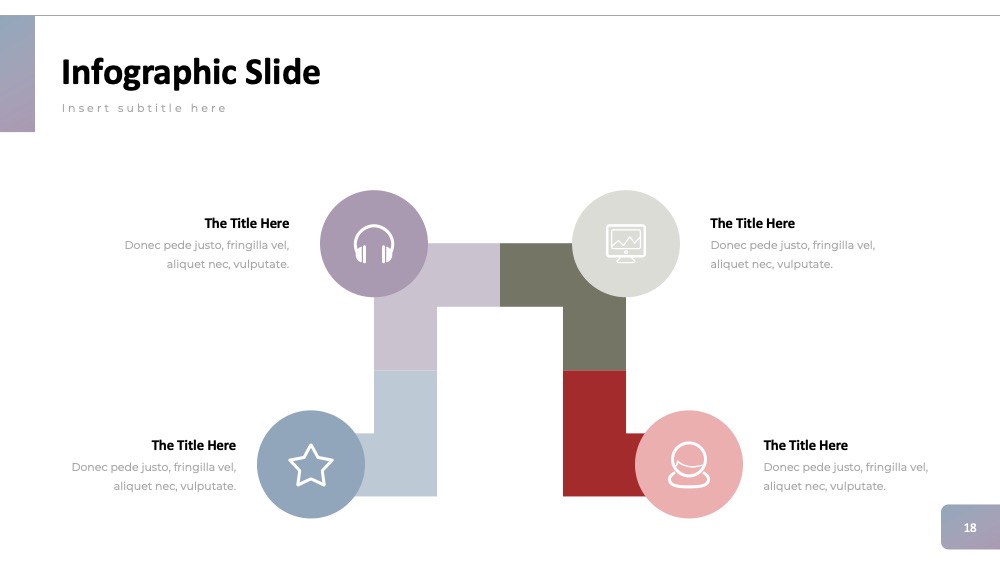
Task: Click description text under top-right title
Action: 793,254
